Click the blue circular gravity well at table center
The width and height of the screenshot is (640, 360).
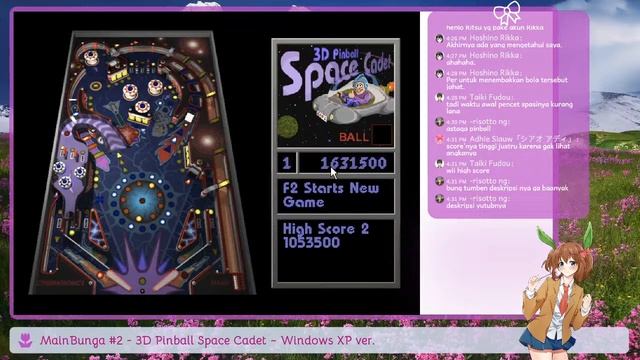tap(142, 201)
